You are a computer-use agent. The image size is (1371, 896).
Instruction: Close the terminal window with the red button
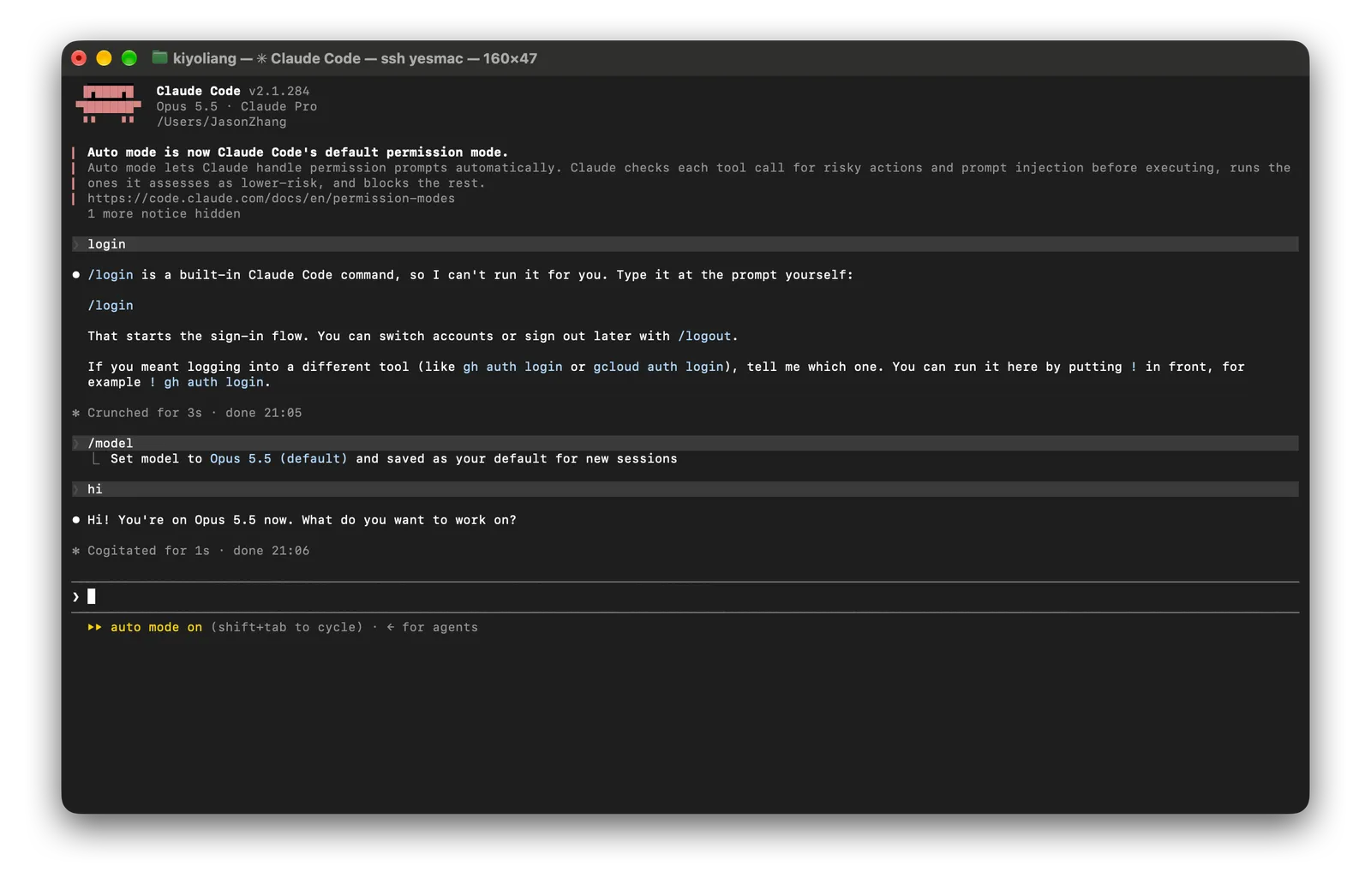click(79, 58)
